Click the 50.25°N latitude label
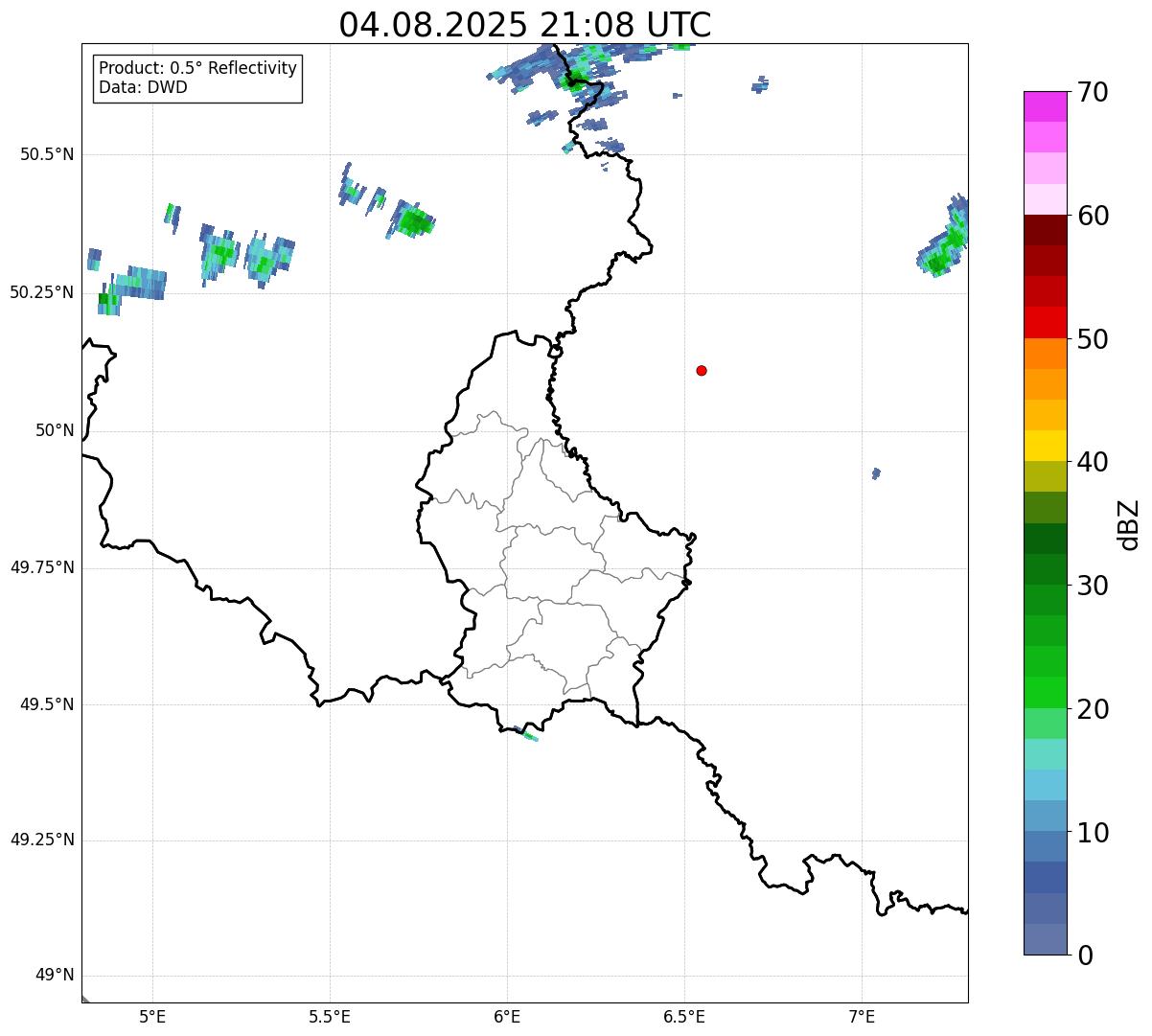Image resolution: width=1152 pixels, height=1036 pixels. click(x=42, y=292)
